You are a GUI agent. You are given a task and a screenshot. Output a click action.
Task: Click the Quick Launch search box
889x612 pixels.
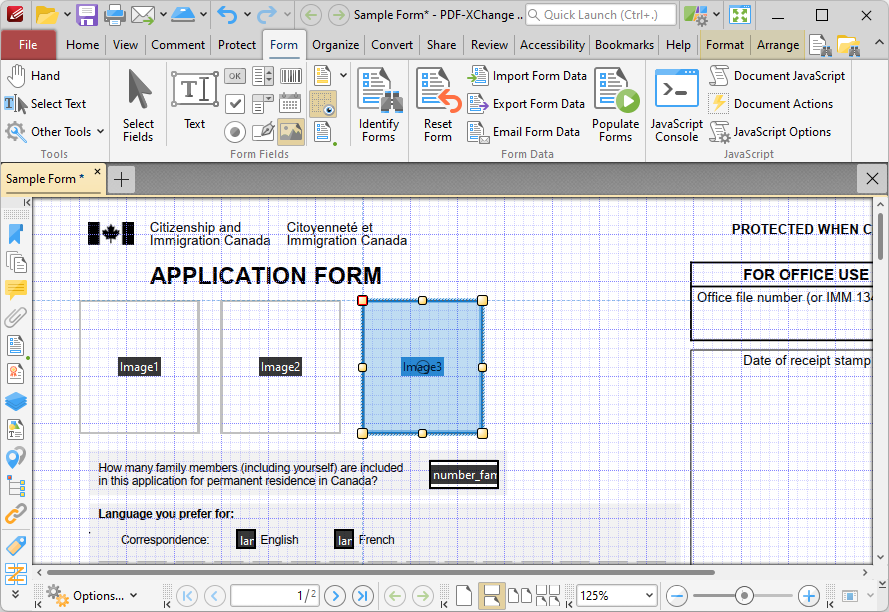click(x=601, y=15)
